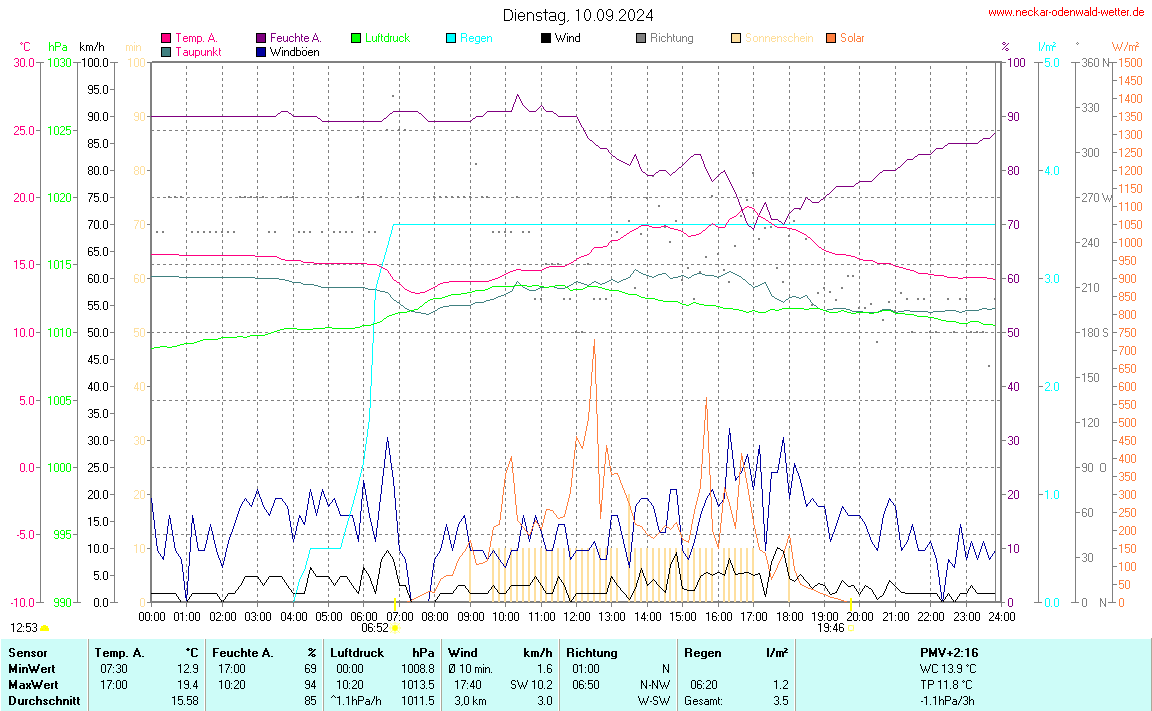Click the cyan Regen legend square
This screenshot has height=711, width=1152.
point(450,38)
